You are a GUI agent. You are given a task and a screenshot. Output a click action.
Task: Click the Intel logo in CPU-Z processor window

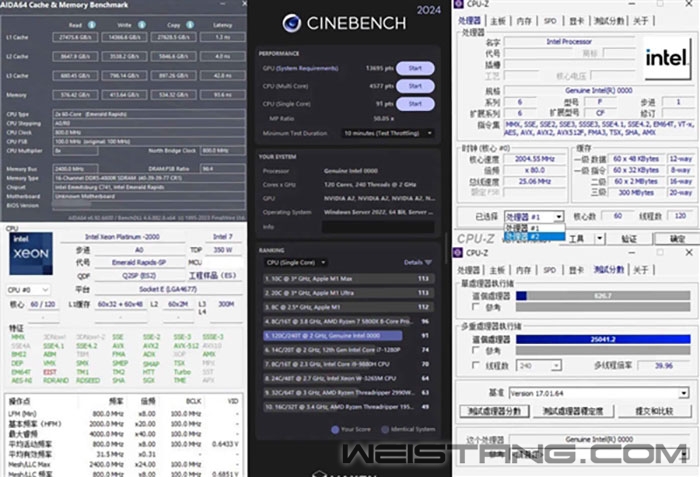pos(666,58)
